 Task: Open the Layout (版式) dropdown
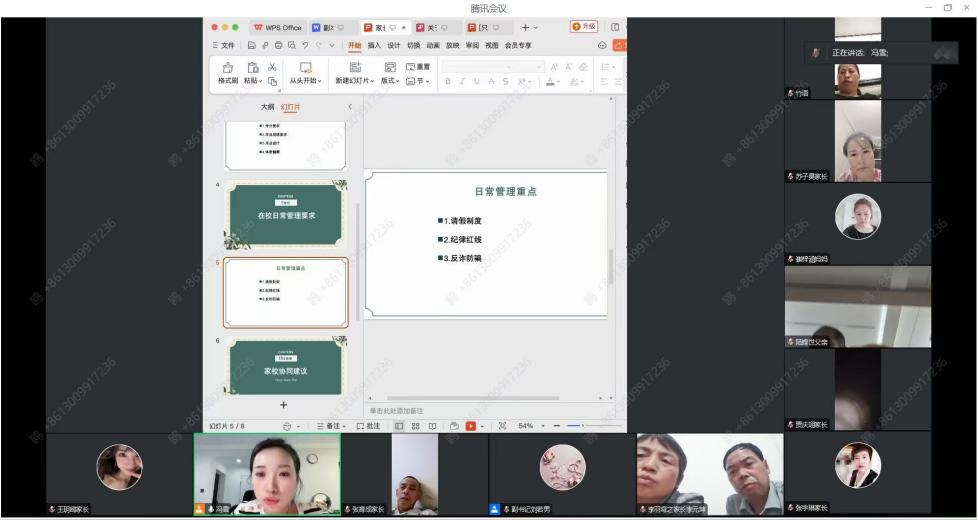tap(391, 81)
